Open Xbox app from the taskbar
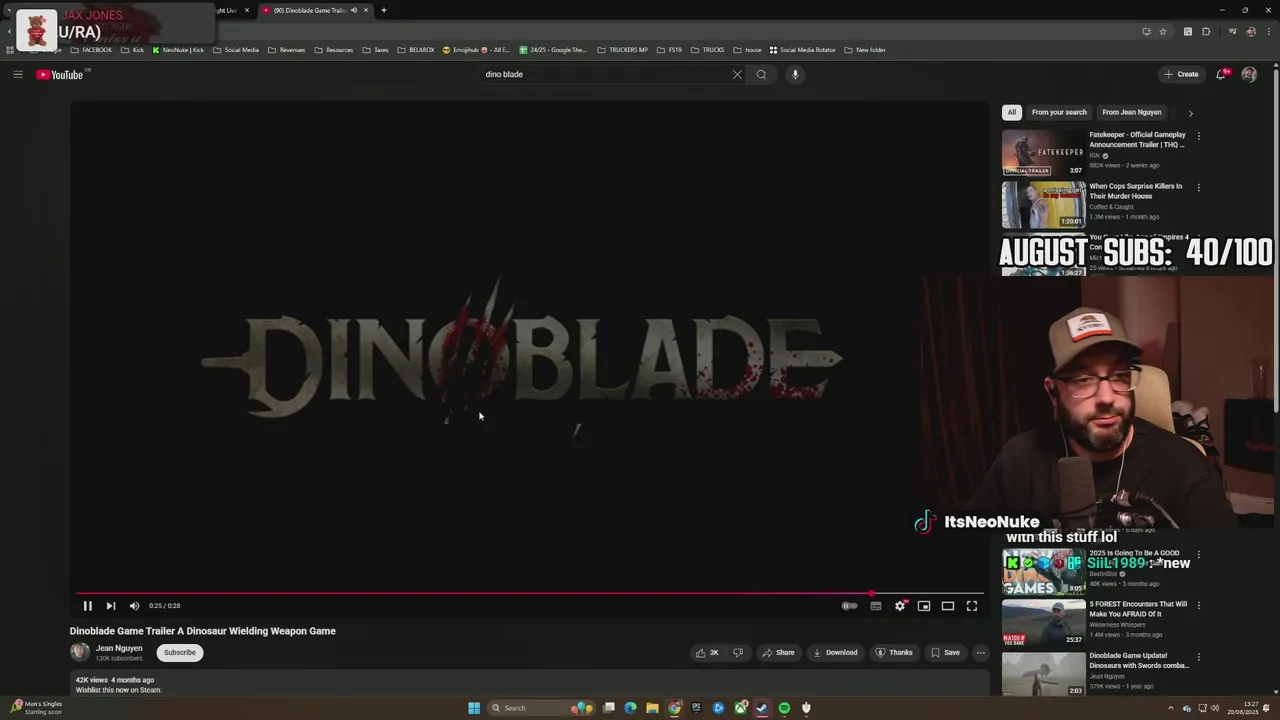Viewport: 1280px width, 720px height. coord(740,708)
